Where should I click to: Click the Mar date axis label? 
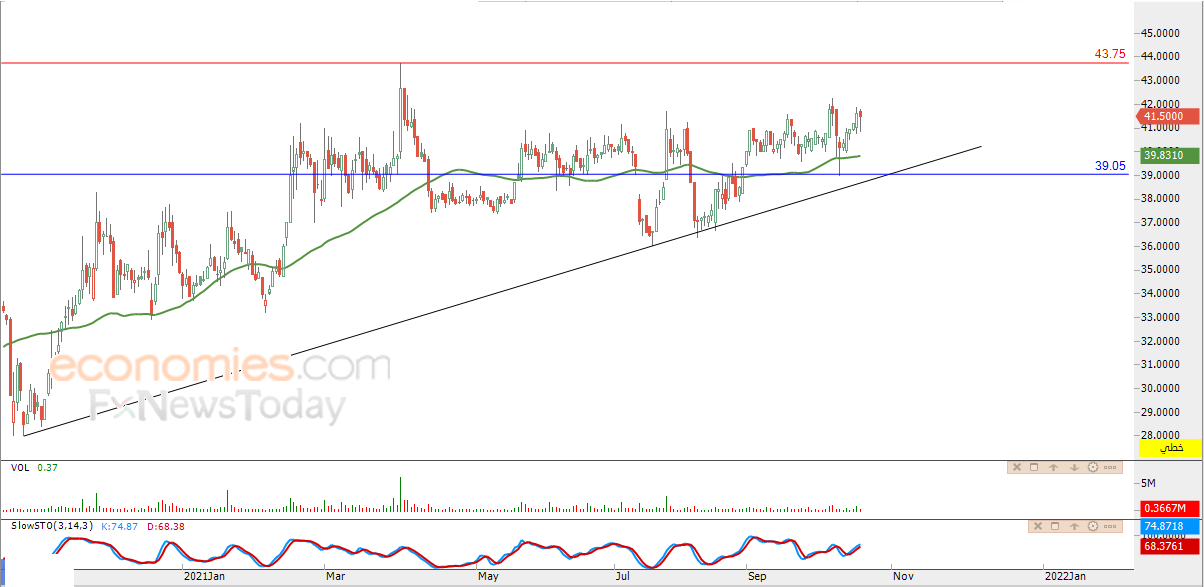point(335,576)
